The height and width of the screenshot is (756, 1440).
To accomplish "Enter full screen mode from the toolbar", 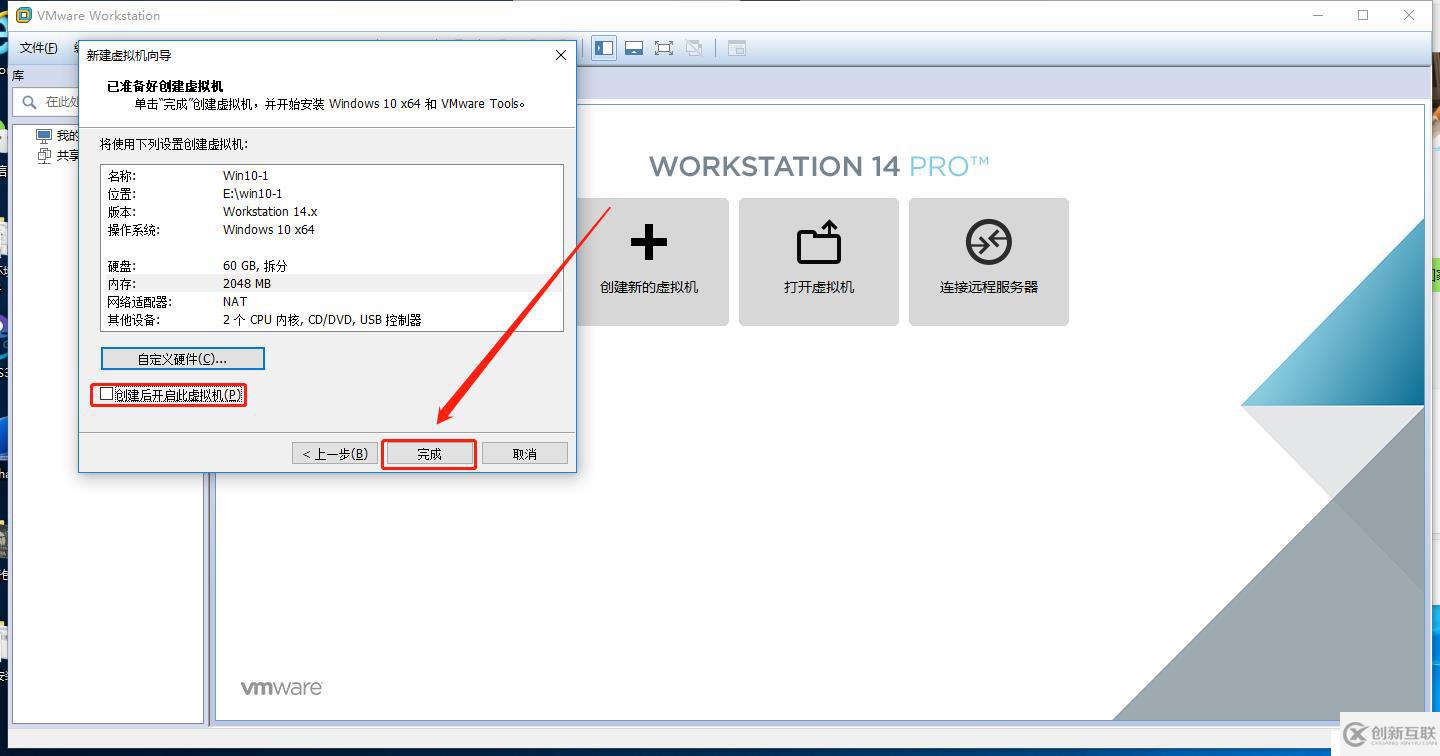I will (663, 47).
